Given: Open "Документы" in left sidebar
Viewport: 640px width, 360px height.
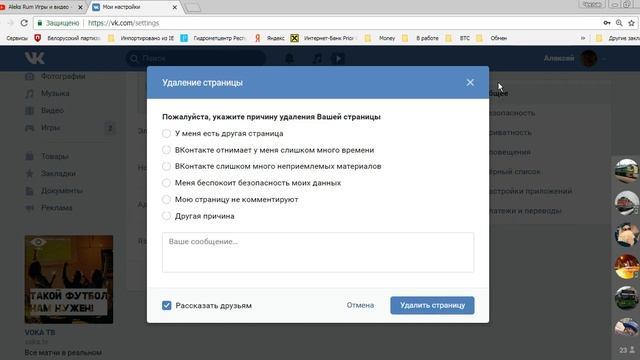Looking at the screenshot, I should (62, 191).
